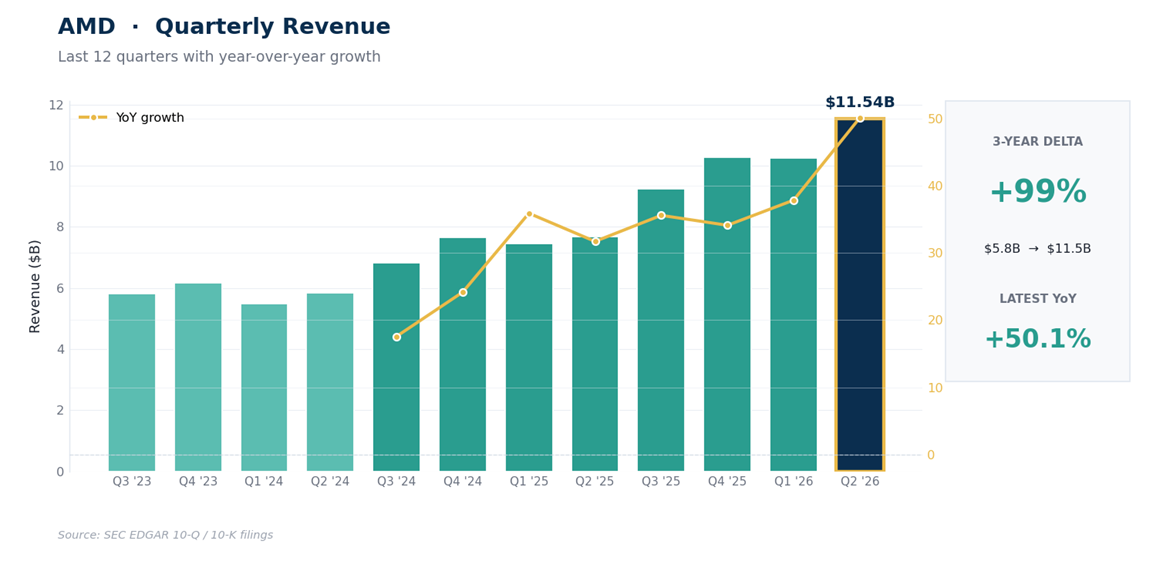Select the Q2 '25 revenue bar
The height and width of the screenshot is (561, 1153).
tap(595, 354)
